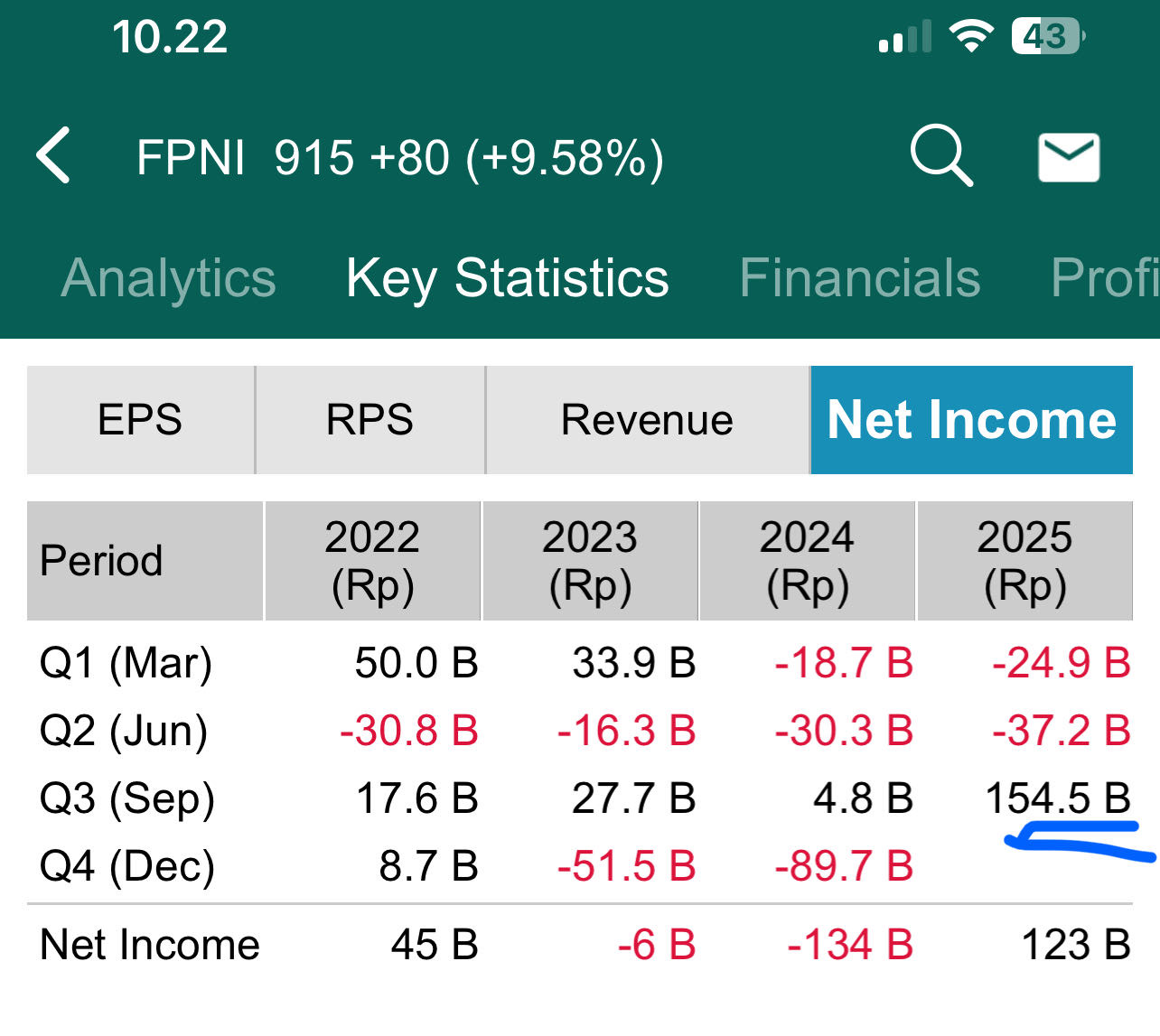The width and height of the screenshot is (1160, 1036).
Task: Go to the Profile tab
Action: pyautogui.click(x=1104, y=277)
